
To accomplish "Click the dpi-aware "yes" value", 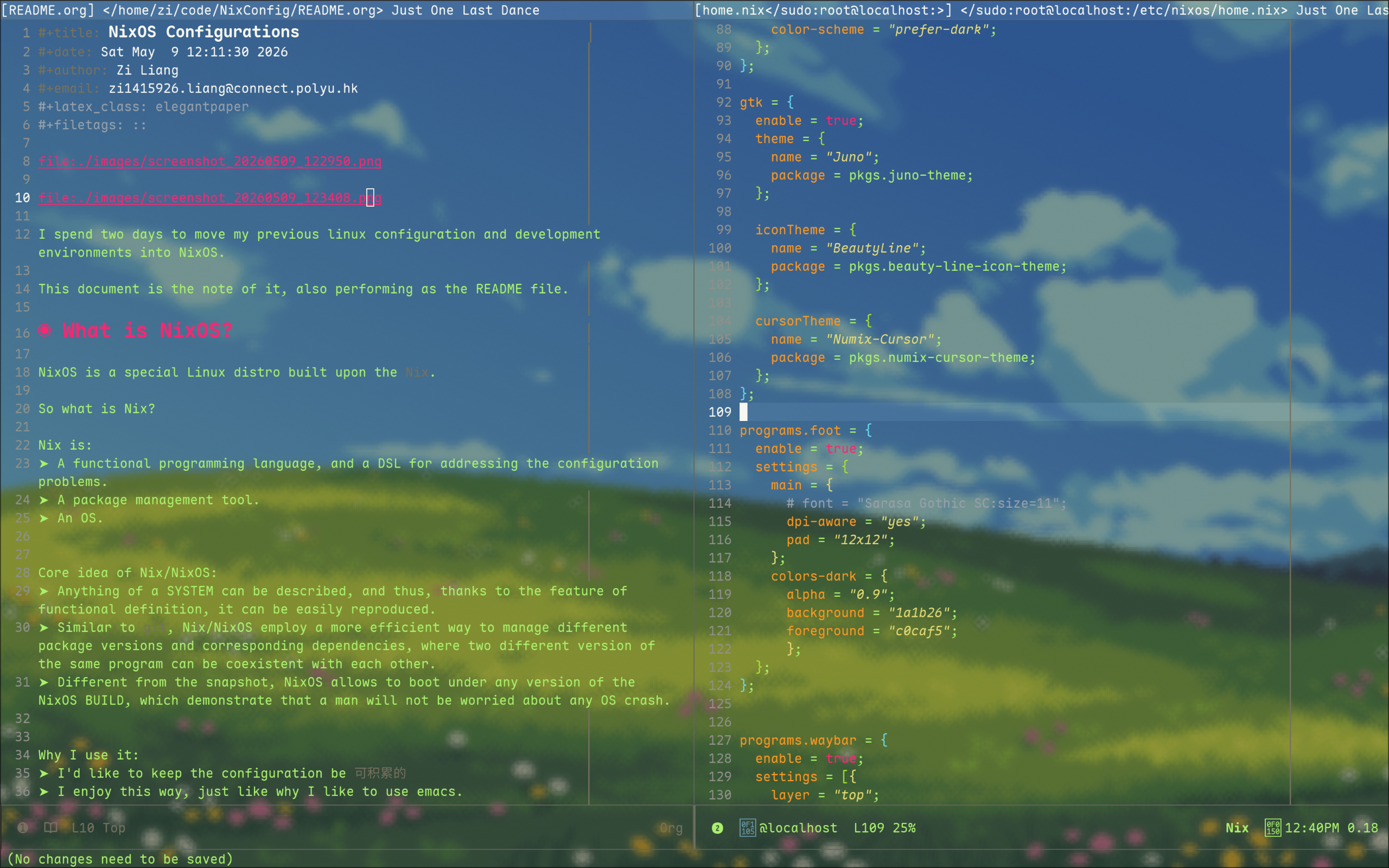I will pos(900,522).
